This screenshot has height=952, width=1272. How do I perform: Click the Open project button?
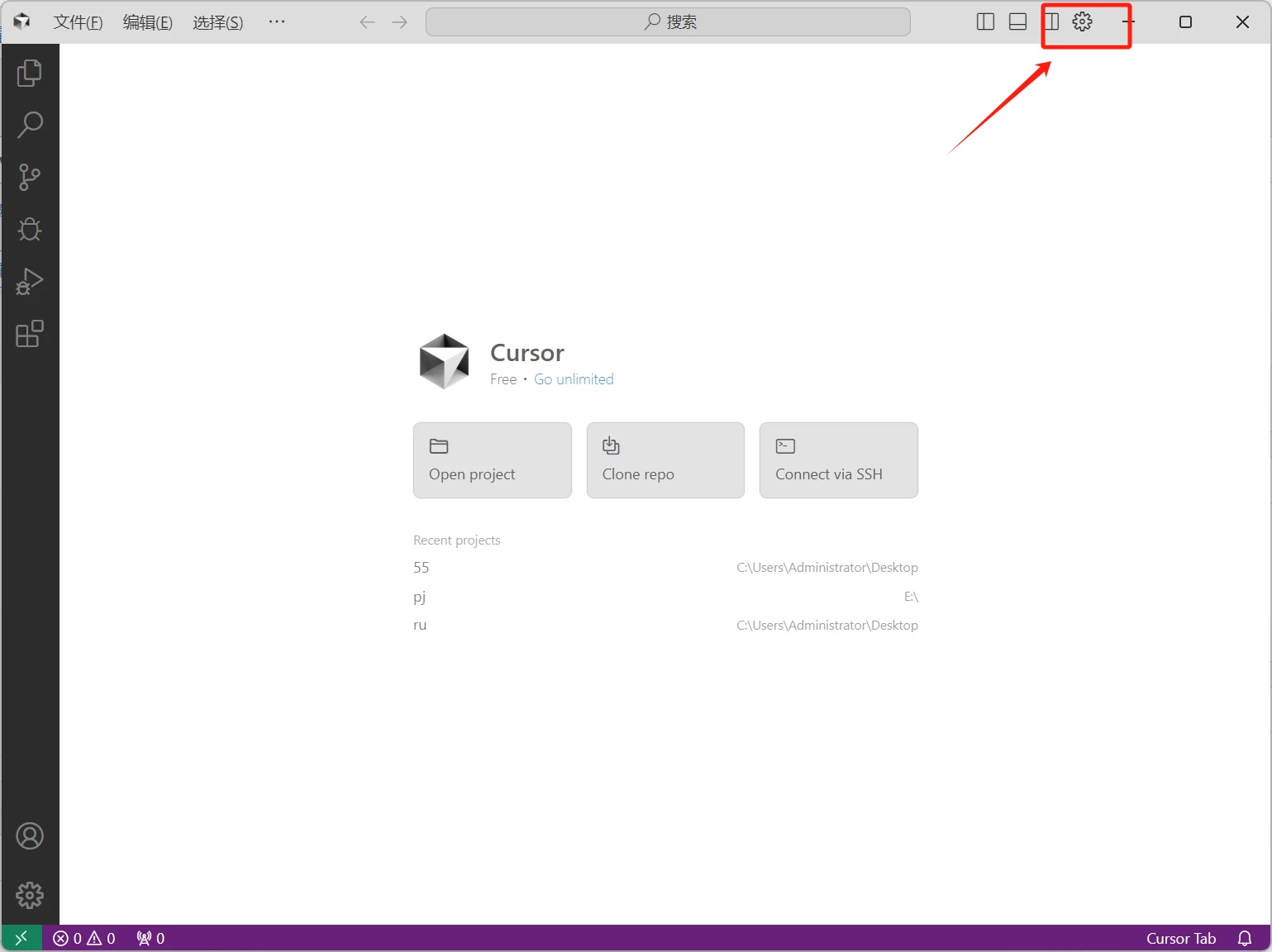click(492, 460)
